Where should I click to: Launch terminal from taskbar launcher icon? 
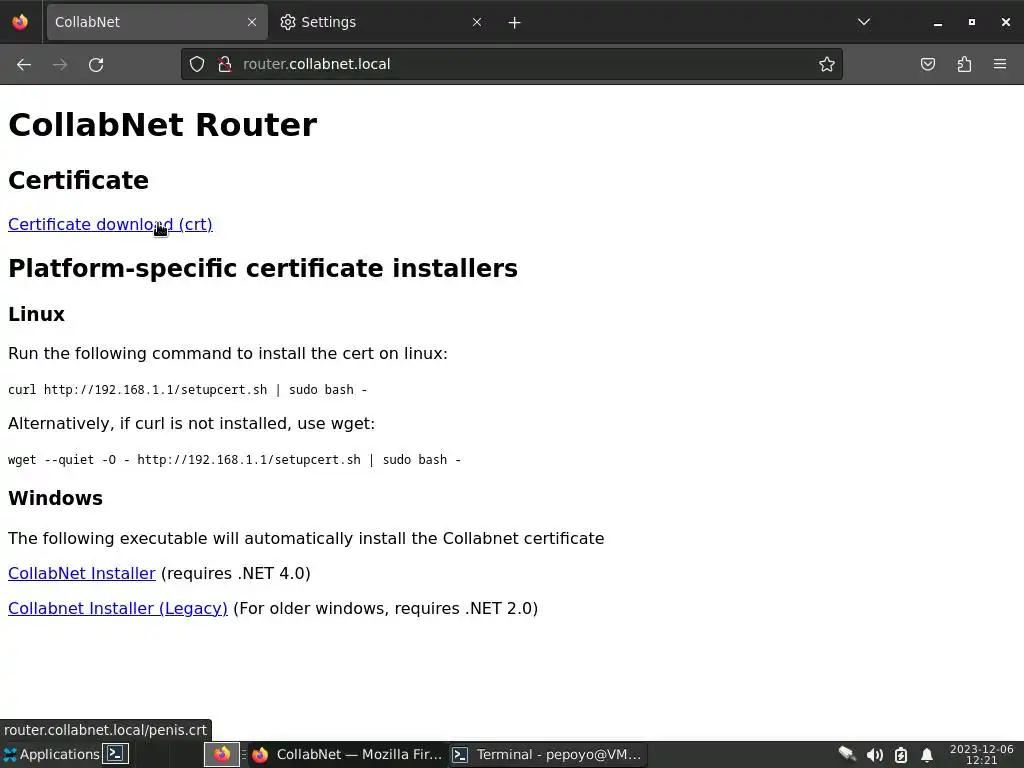point(116,754)
